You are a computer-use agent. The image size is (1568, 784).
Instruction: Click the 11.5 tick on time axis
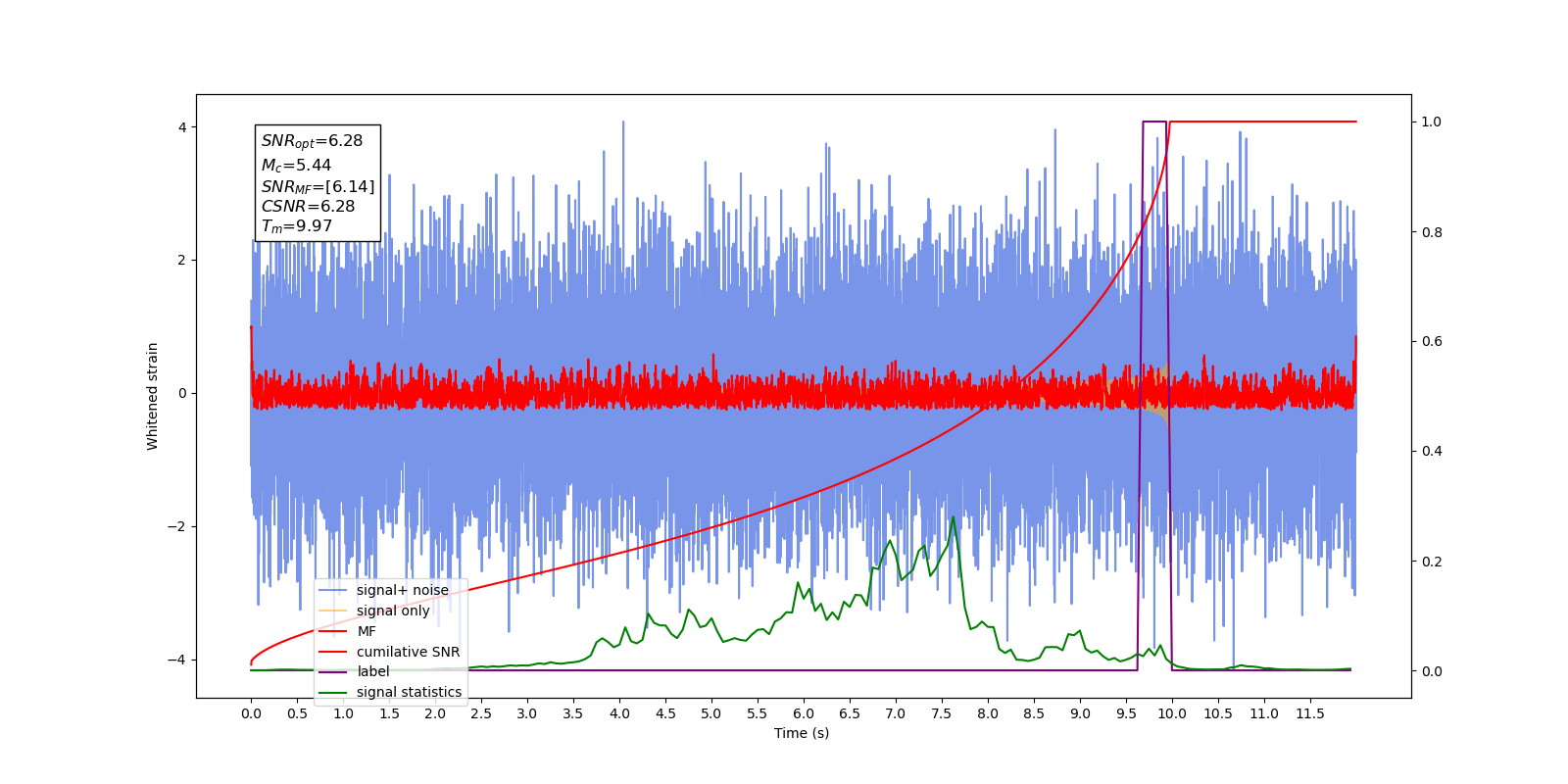tap(1310, 713)
